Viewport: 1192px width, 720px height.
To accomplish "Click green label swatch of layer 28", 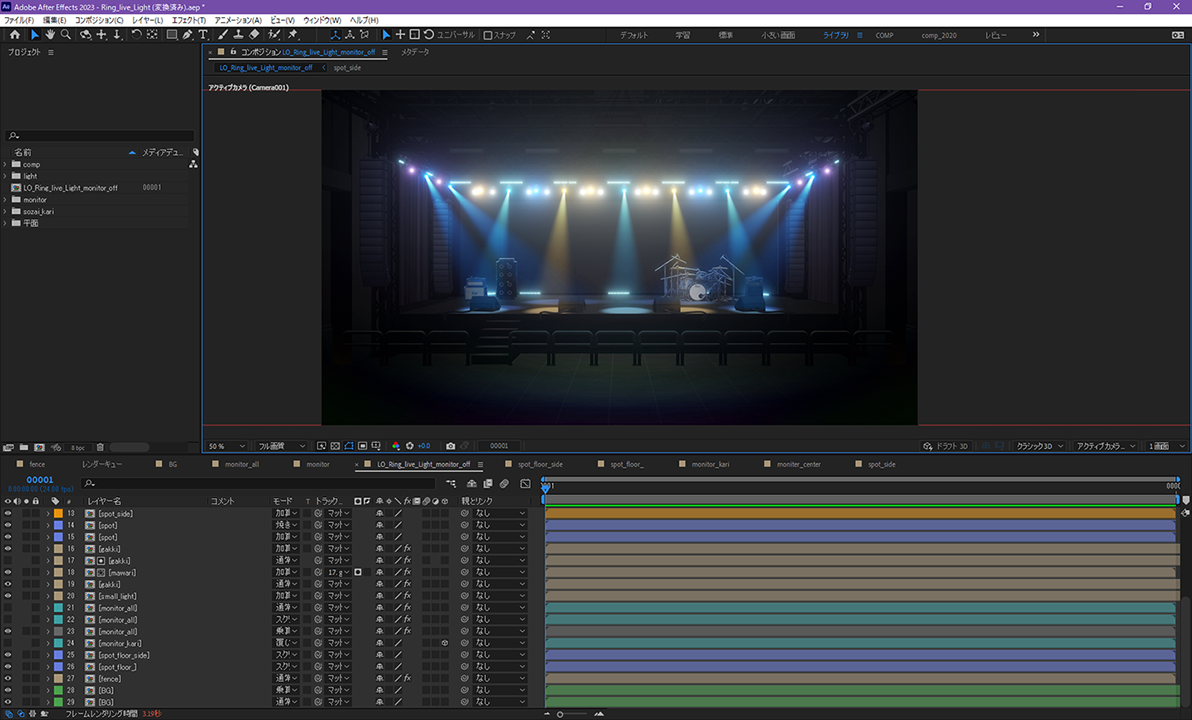I will 58,690.
